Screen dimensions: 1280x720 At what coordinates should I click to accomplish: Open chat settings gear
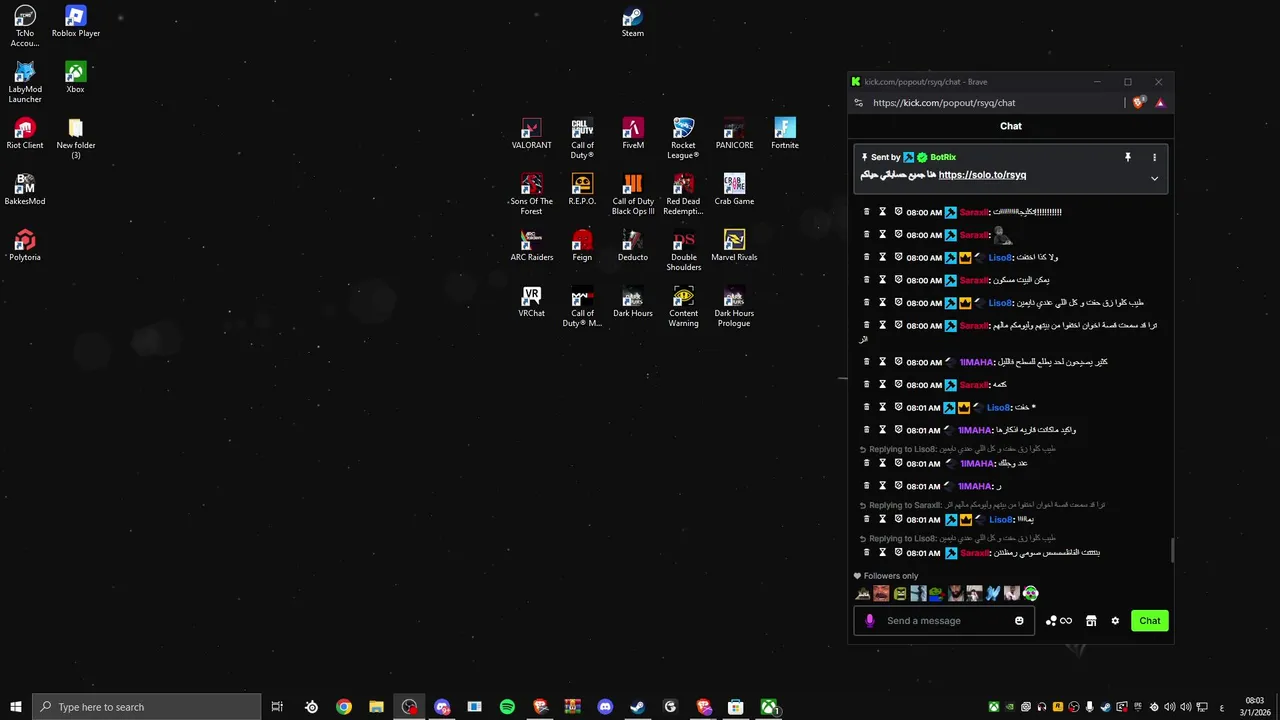[1115, 621]
